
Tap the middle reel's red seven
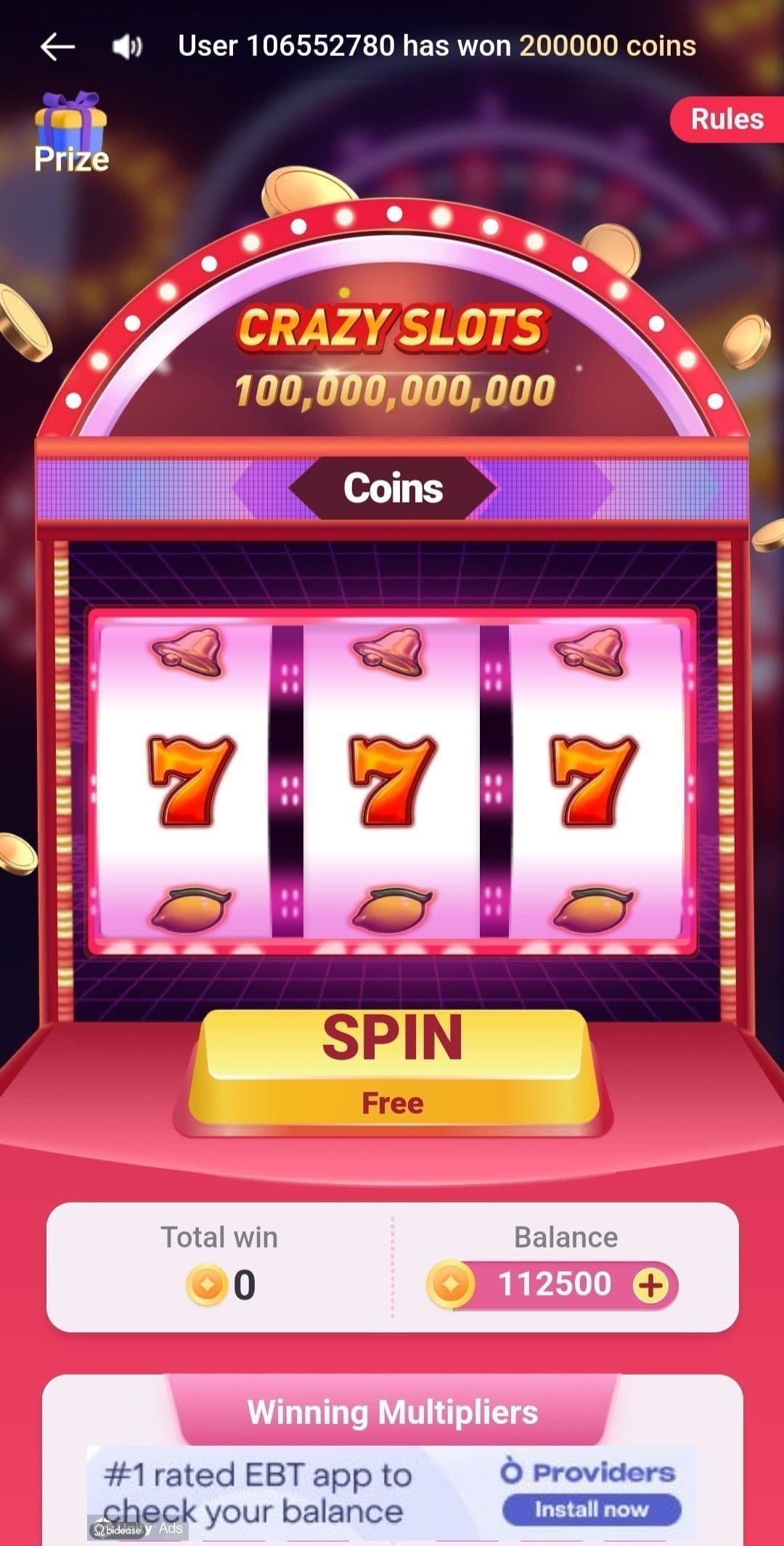392,781
